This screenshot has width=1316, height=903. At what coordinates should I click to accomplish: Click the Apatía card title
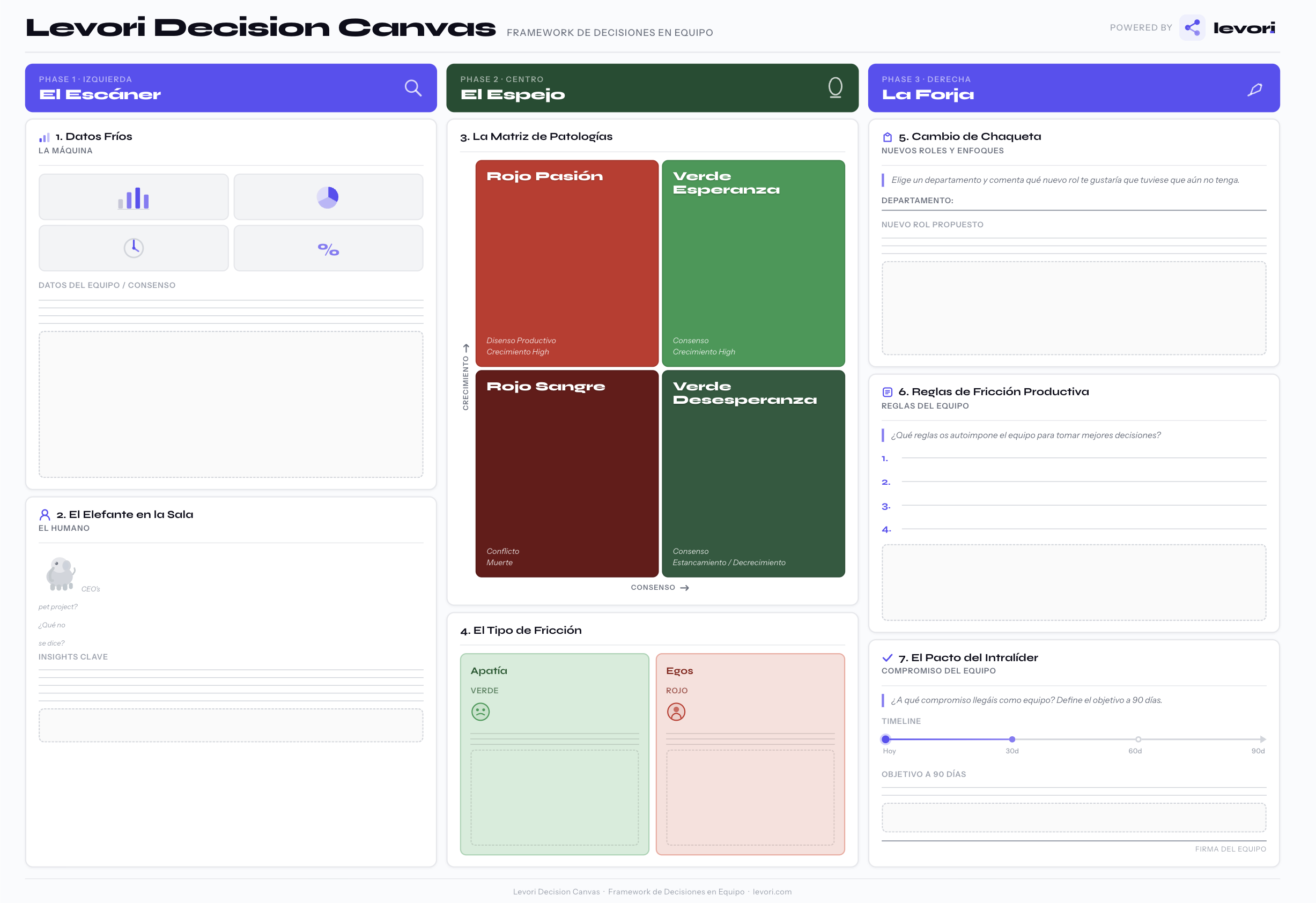pyautogui.click(x=489, y=671)
